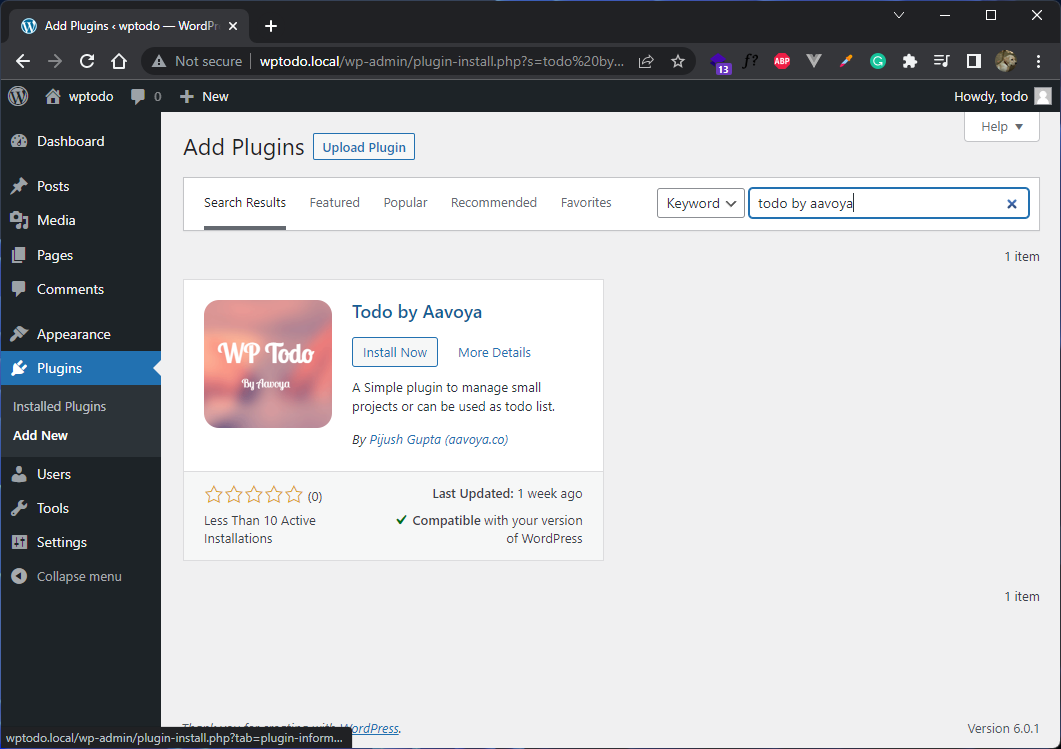Open Comments in the sidebar

81,290
